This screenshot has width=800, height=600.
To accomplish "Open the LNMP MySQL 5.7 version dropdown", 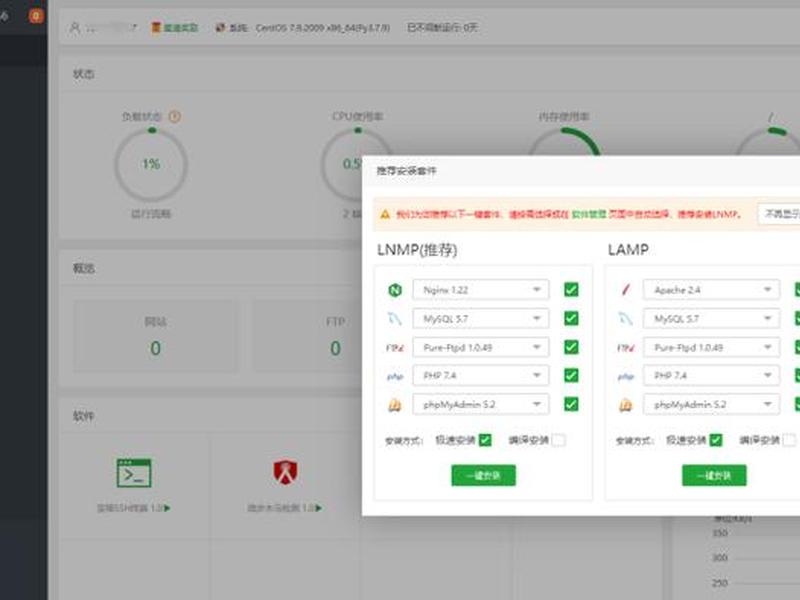I will [481, 319].
